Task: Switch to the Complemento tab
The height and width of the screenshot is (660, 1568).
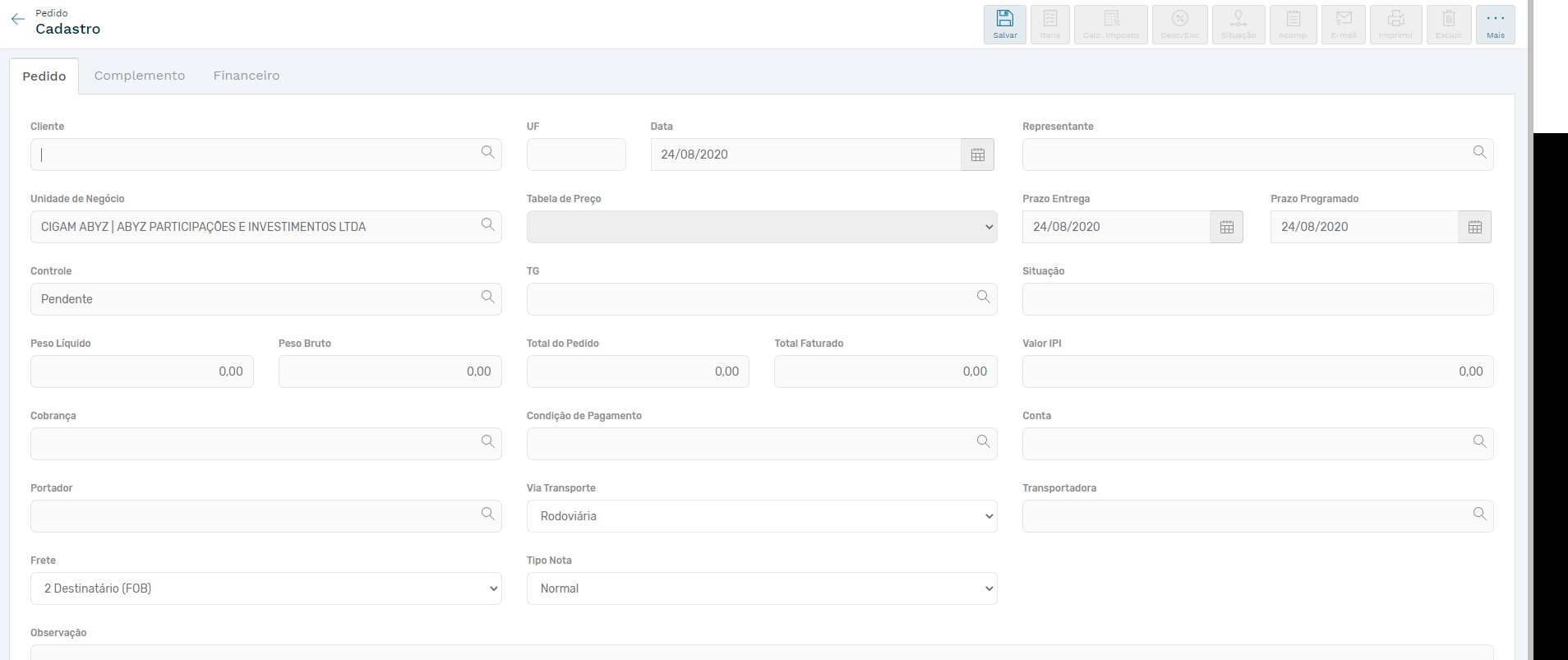Action: pyautogui.click(x=140, y=76)
